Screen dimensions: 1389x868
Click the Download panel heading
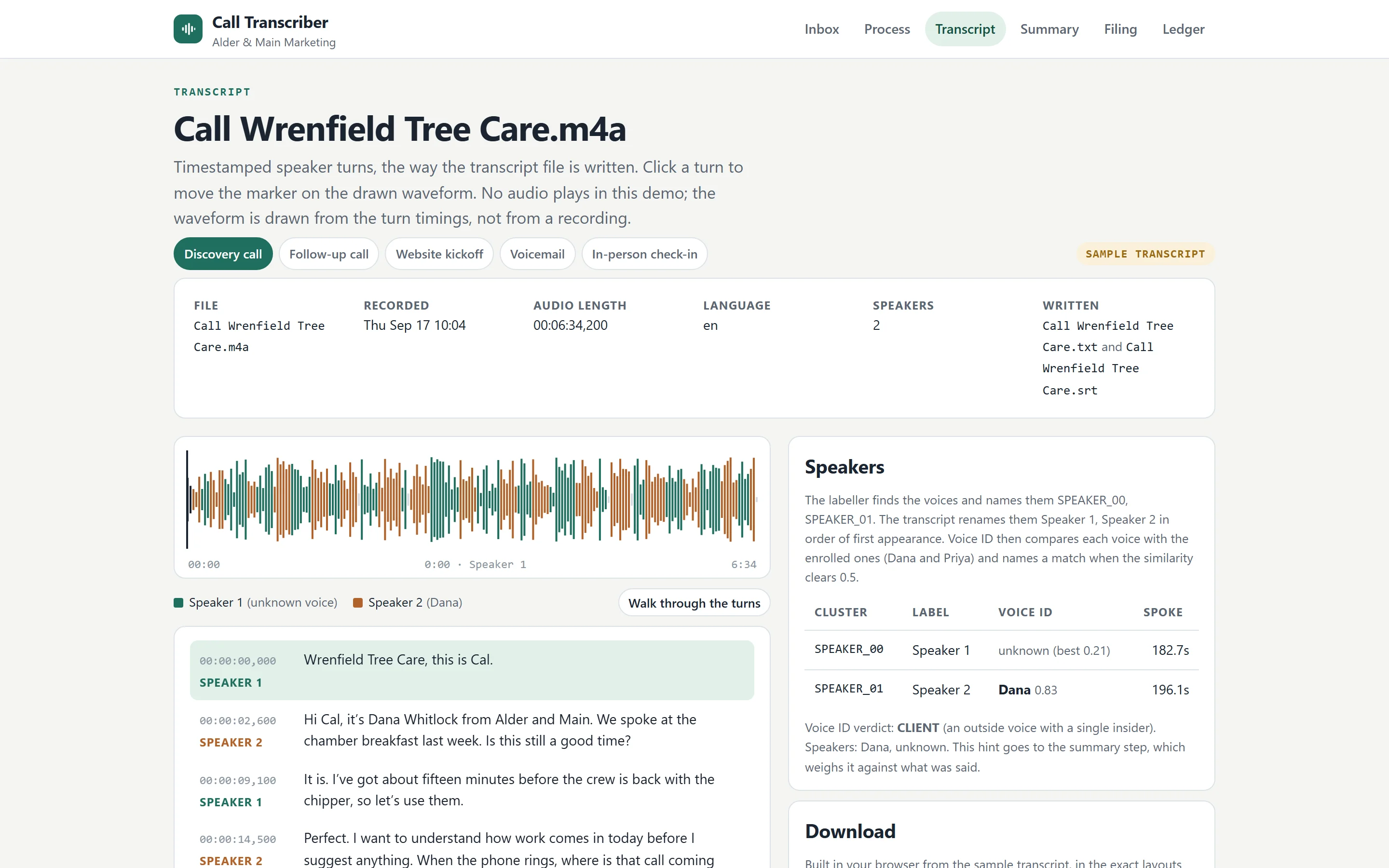pyautogui.click(x=850, y=831)
